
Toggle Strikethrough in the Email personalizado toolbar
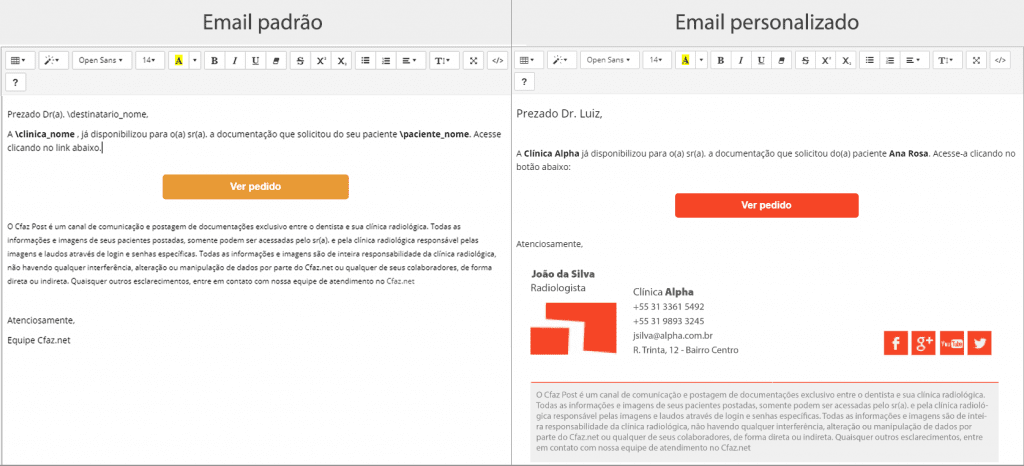click(806, 60)
